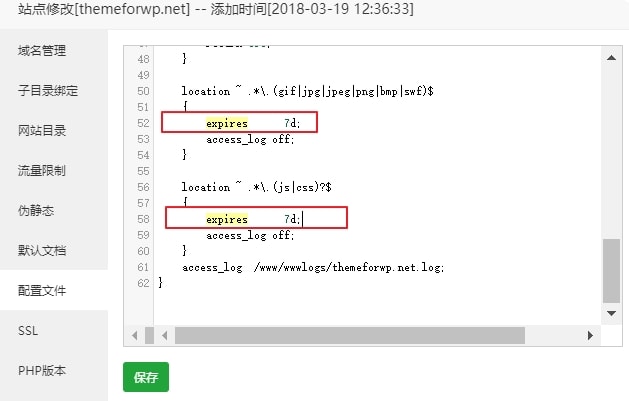This screenshot has width=629, height=401.
Task: Open 流量限制 settings
Action: (x=42, y=170)
